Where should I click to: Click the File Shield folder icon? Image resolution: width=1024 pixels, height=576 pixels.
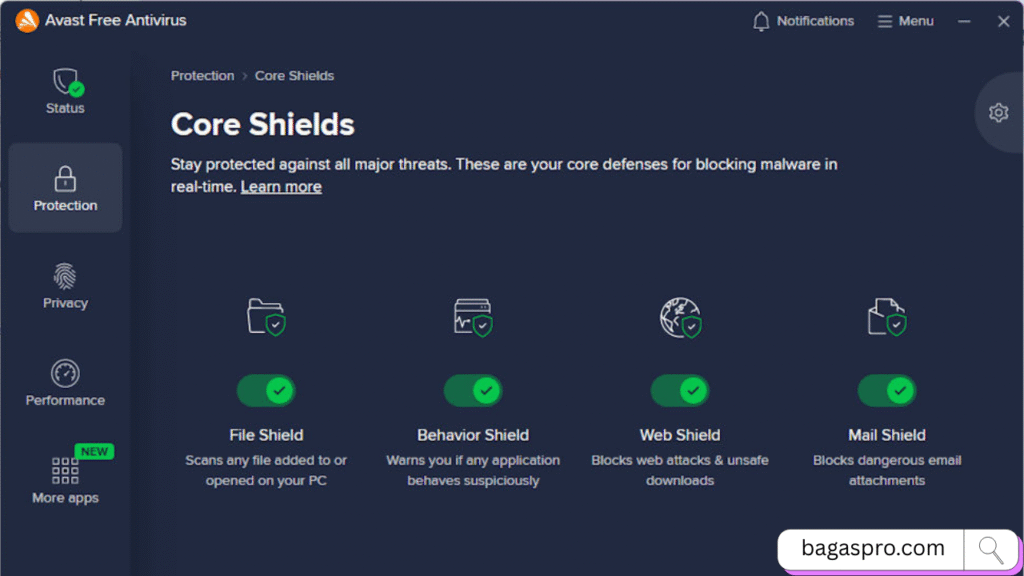[266, 315]
